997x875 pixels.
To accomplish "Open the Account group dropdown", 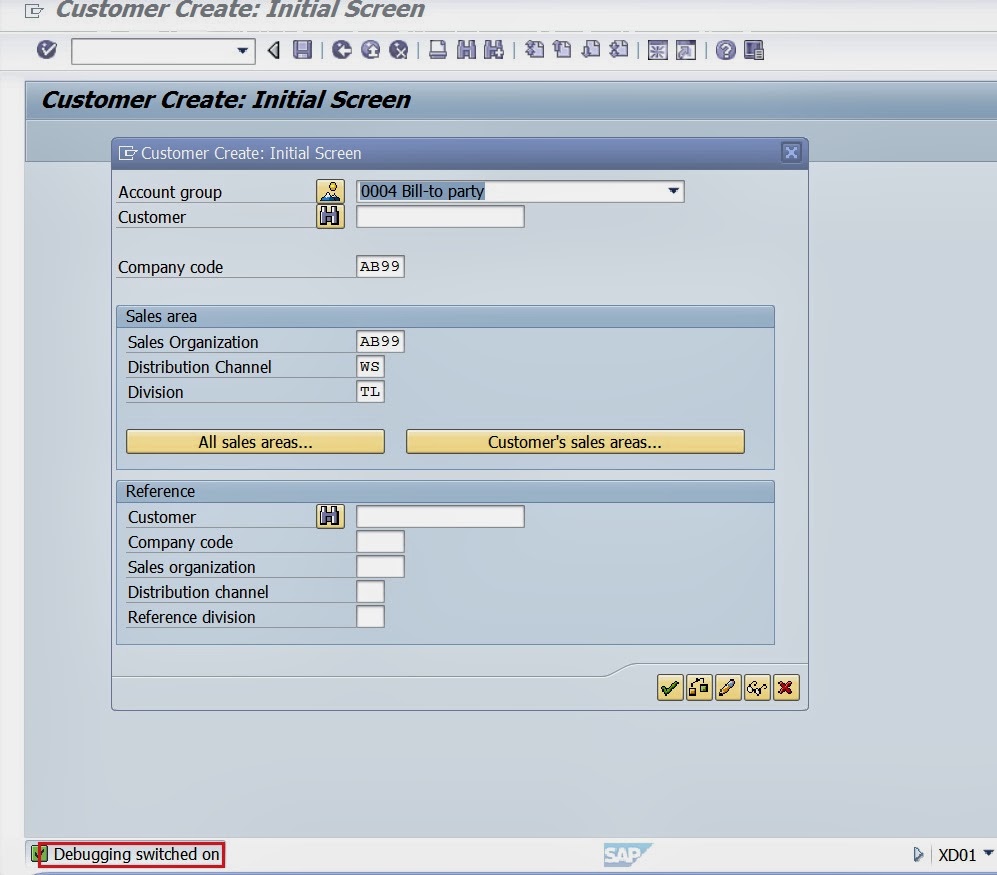I will 673,191.
